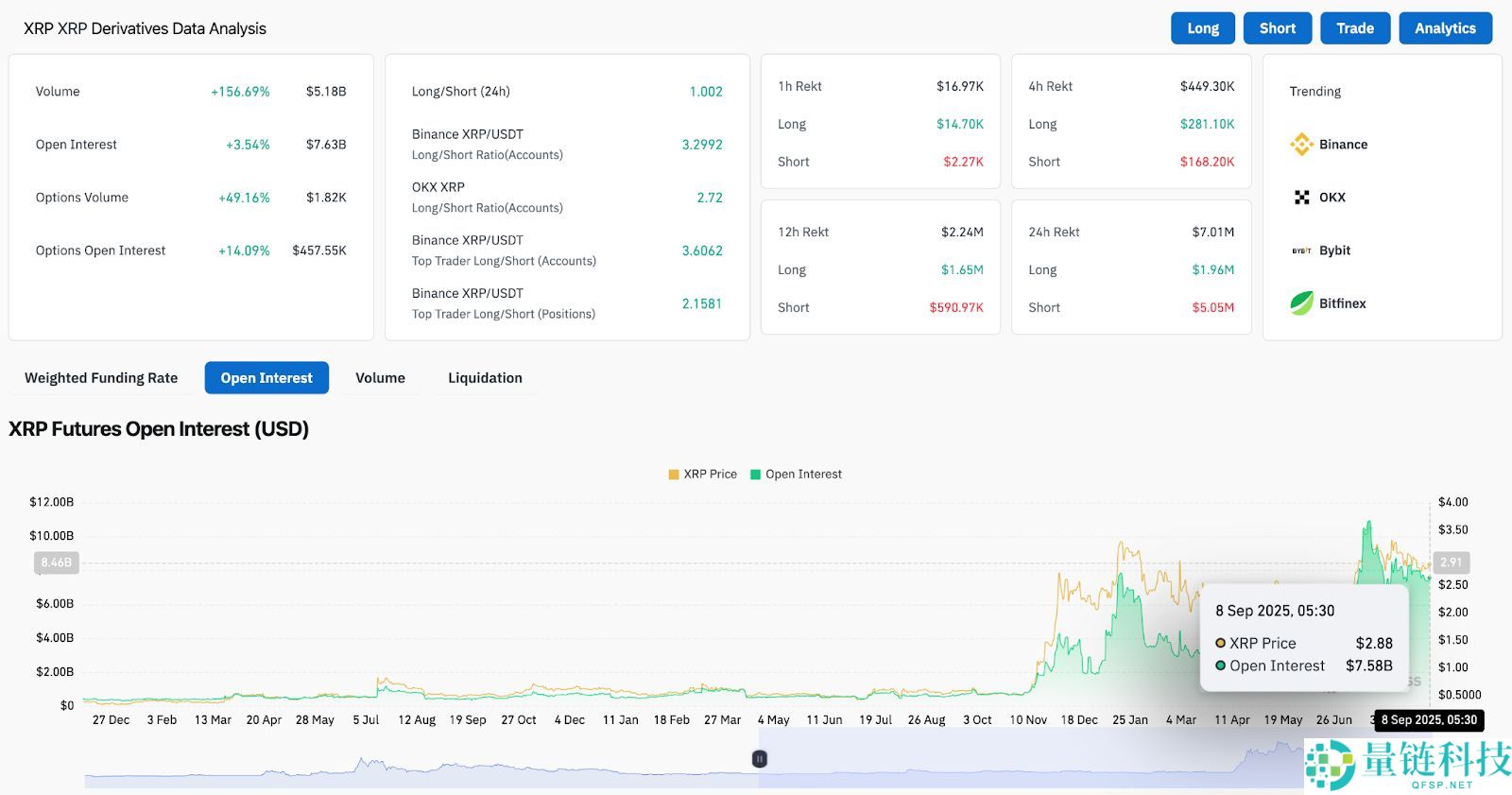Open the Analytics button

pos(1444,28)
